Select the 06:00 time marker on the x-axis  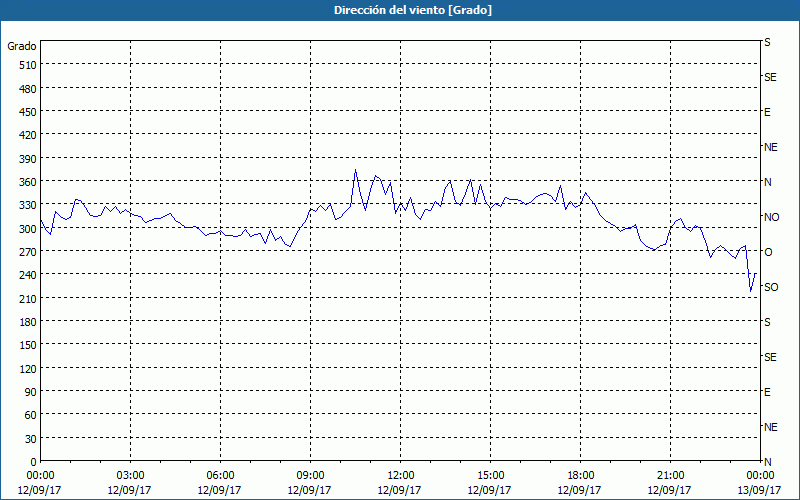[x=220, y=475]
